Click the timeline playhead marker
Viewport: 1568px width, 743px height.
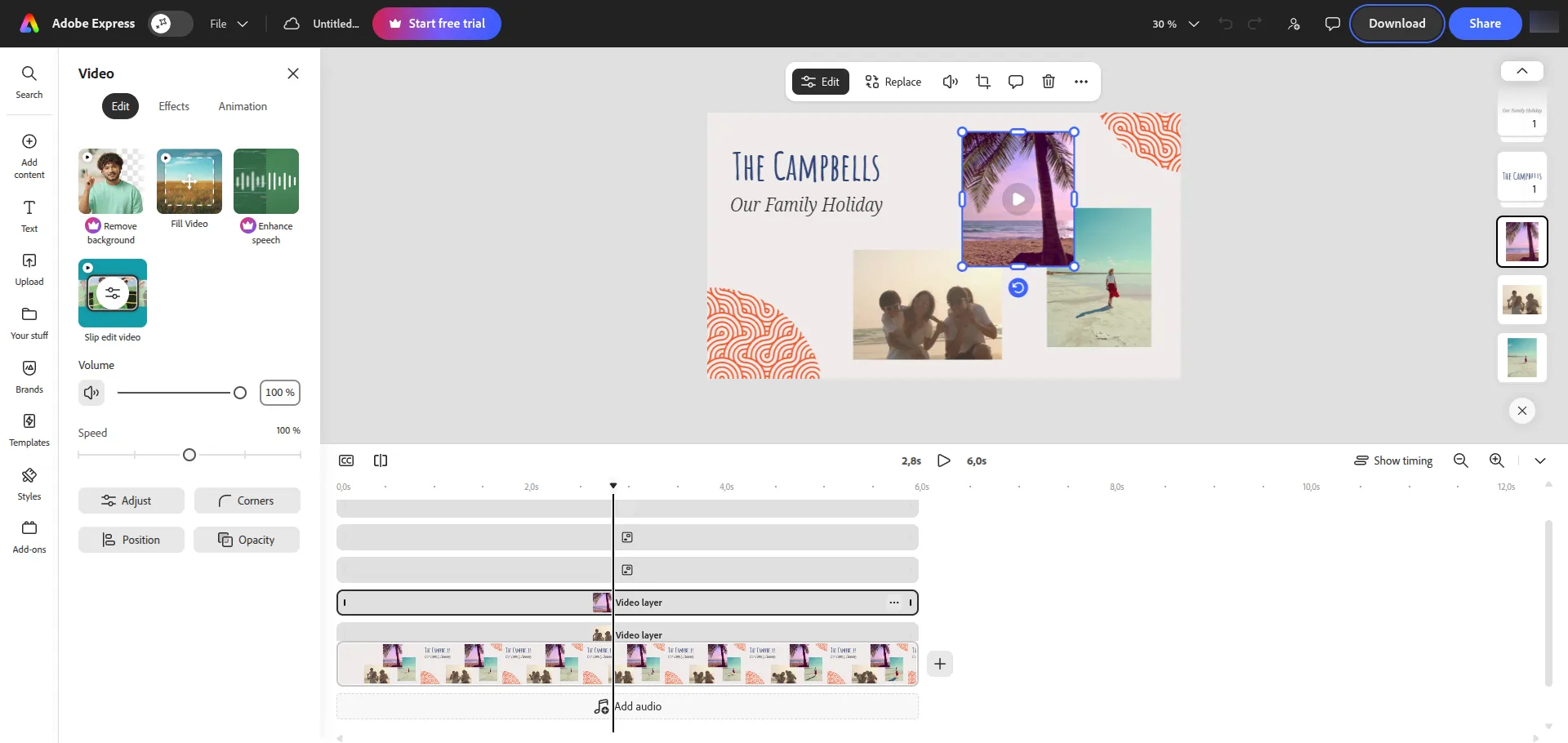pos(613,486)
